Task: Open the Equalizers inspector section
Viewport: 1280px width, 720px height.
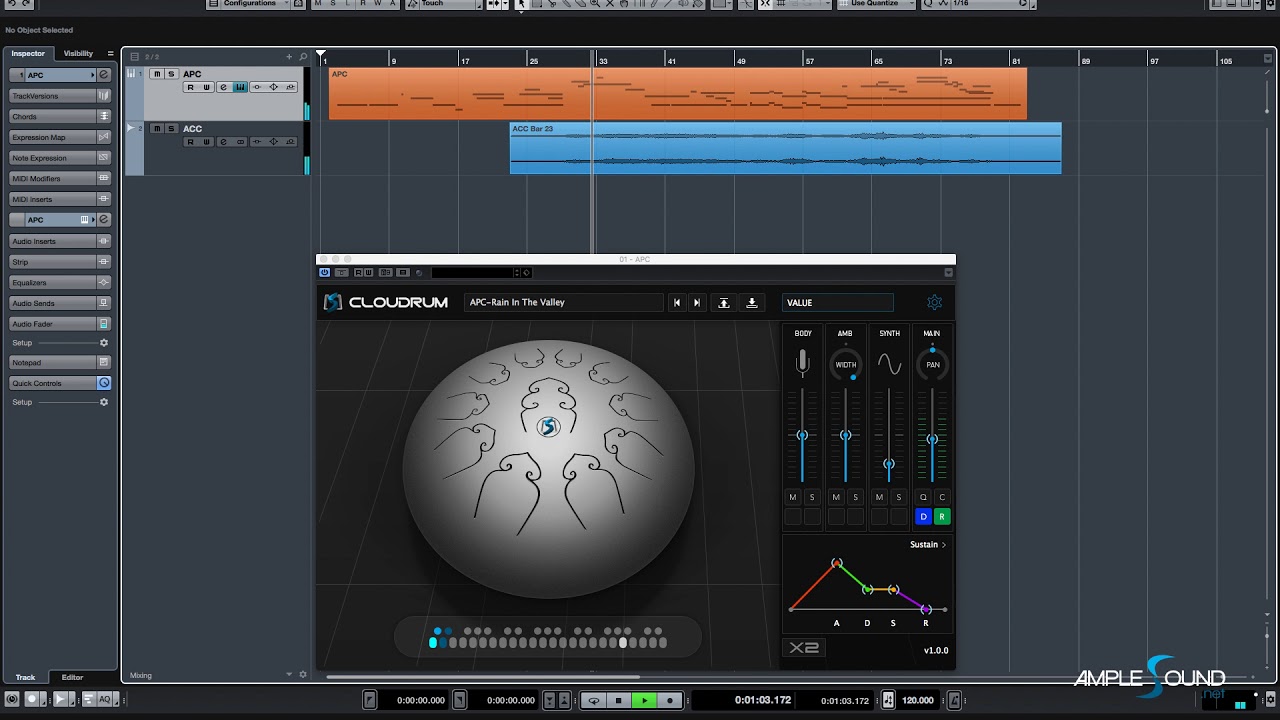Action: 60,283
